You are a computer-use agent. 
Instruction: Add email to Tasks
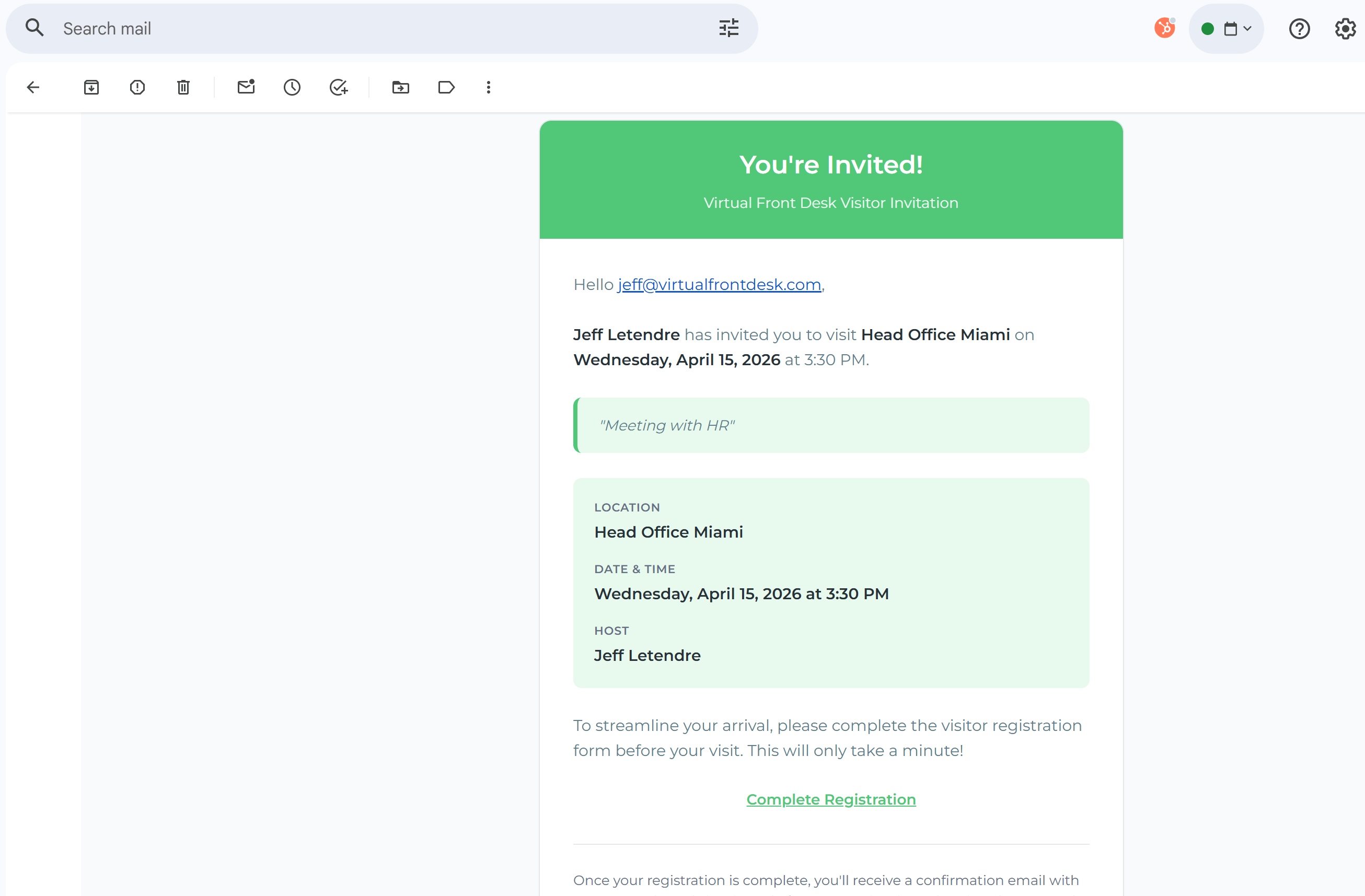coord(339,87)
